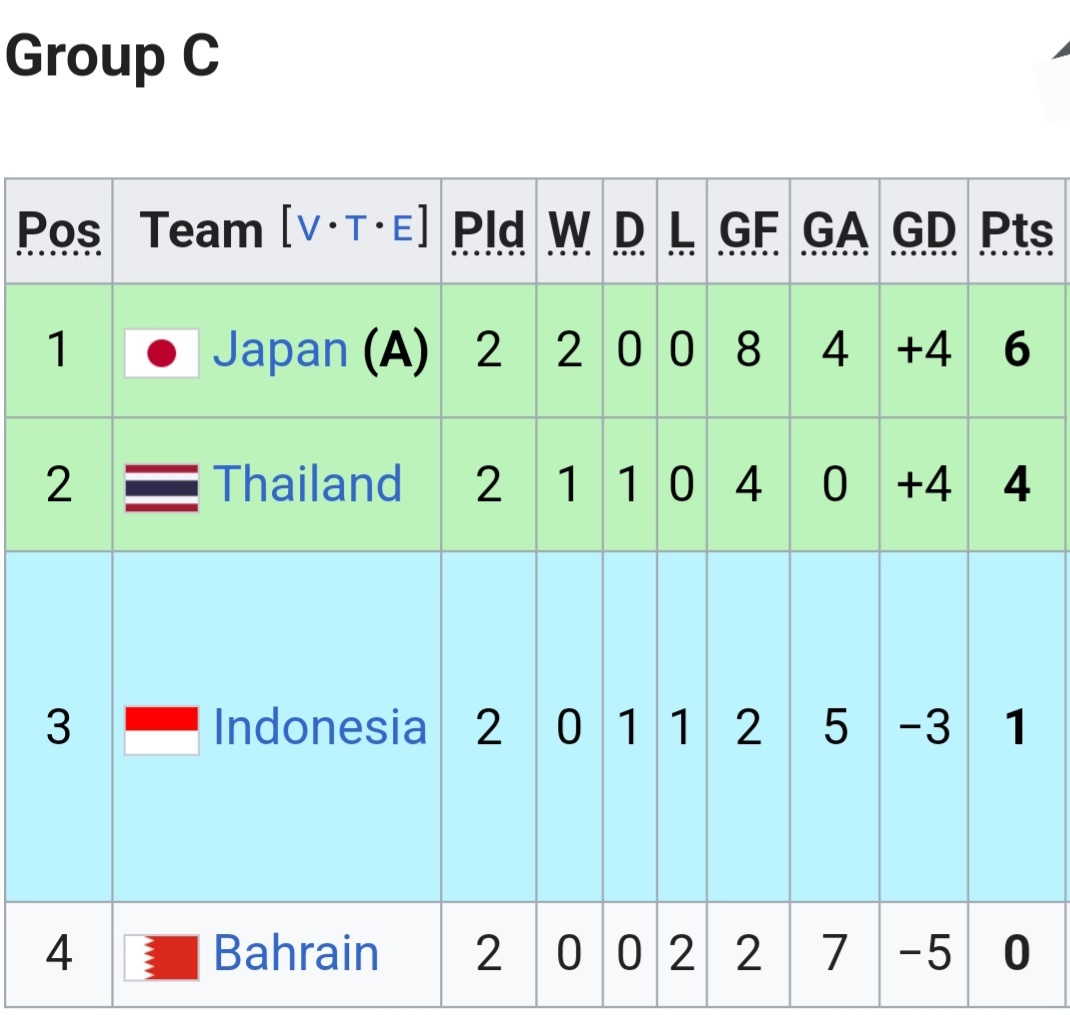This screenshot has height=1015, width=1070.
Task: Open the Bahrain team link
Action: coord(296,954)
